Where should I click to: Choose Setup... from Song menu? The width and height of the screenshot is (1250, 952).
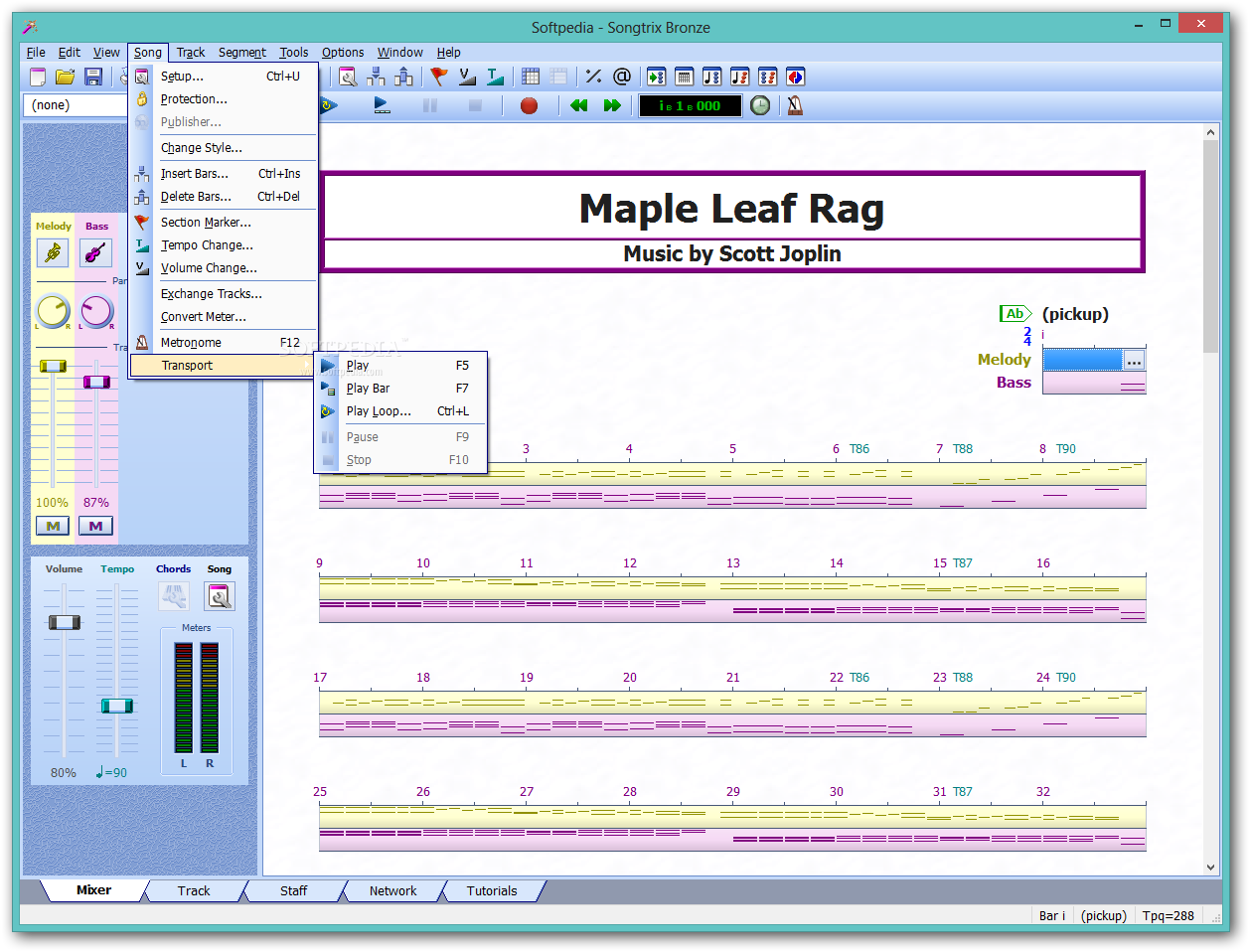pyautogui.click(x=224, y=77)
